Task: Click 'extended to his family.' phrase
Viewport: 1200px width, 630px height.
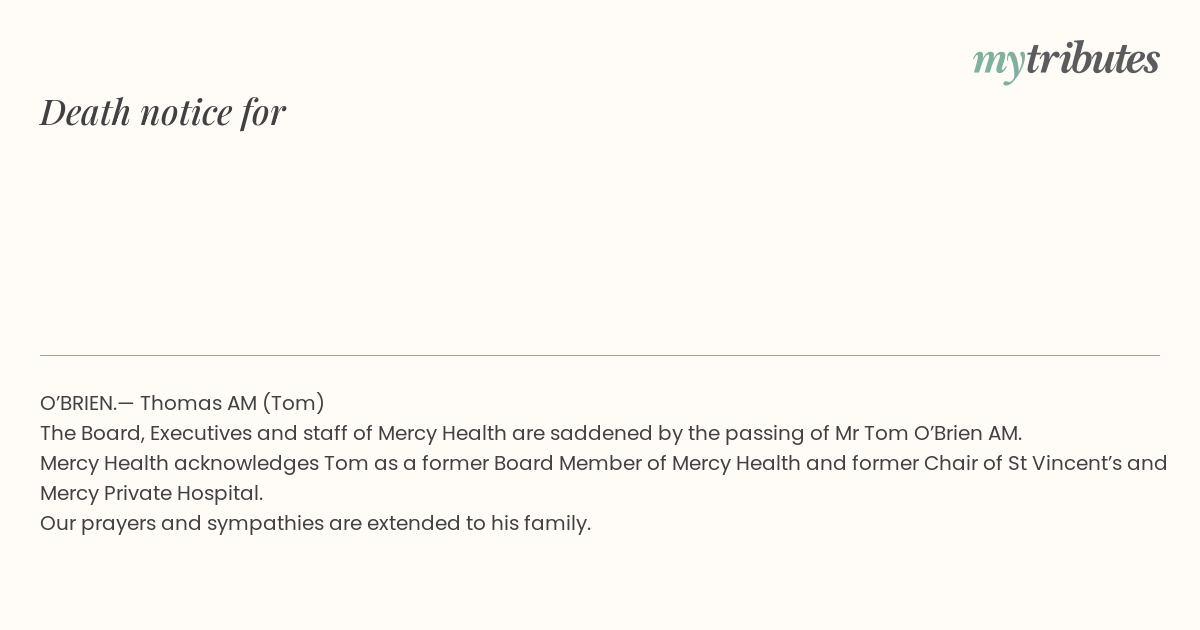Action: [479, 523]
